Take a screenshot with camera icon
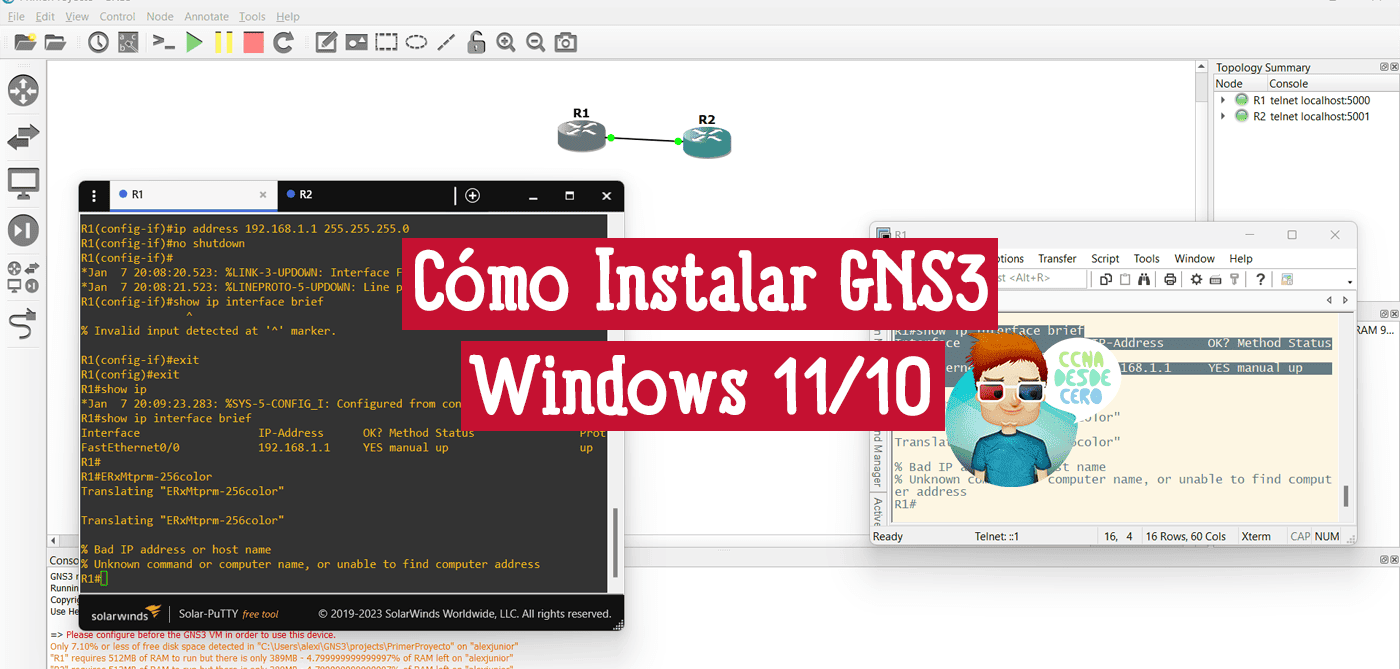Screen dimensions: 1400x669 566,42
